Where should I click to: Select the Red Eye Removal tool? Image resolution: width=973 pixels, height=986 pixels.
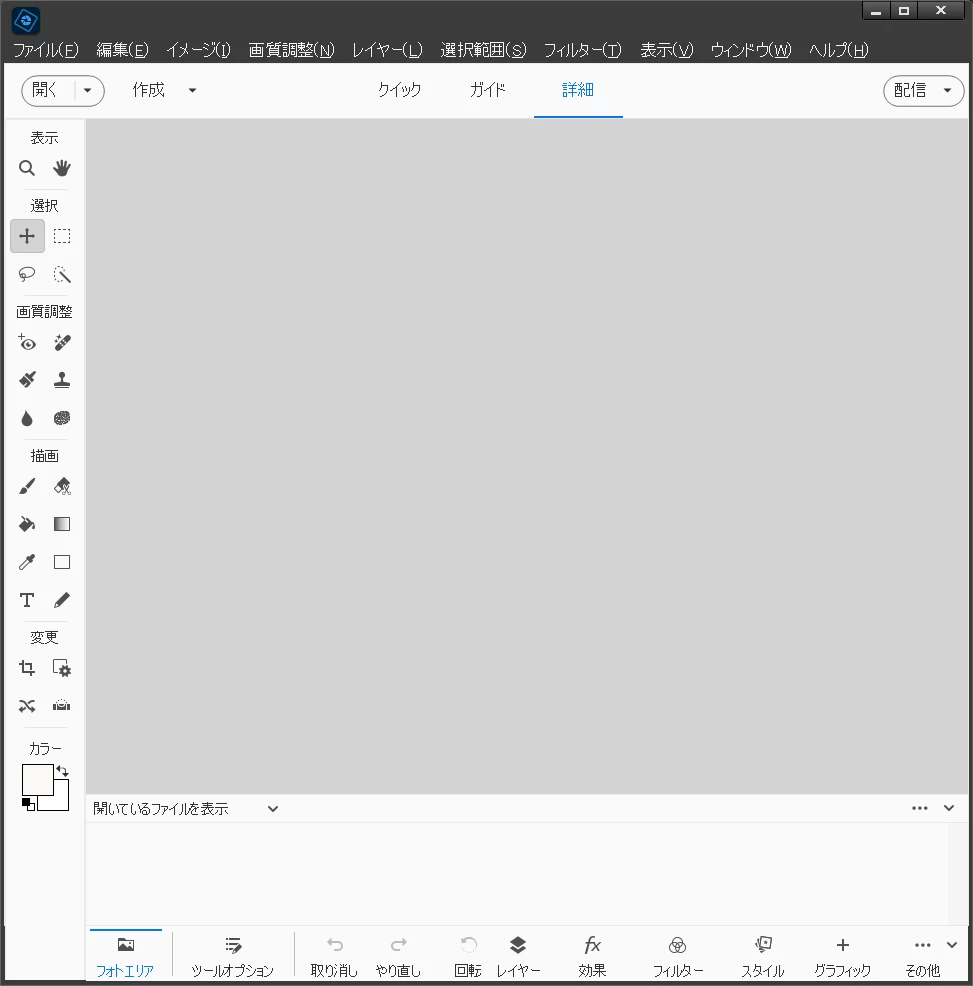26,342
